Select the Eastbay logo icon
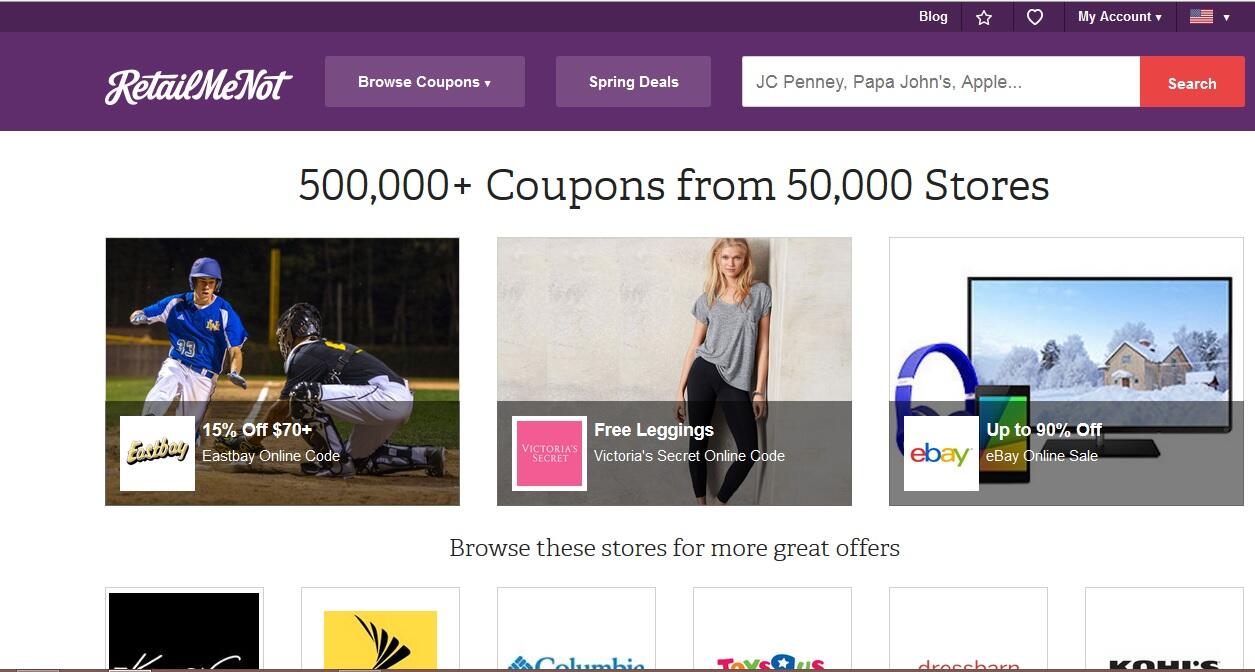 157,453
